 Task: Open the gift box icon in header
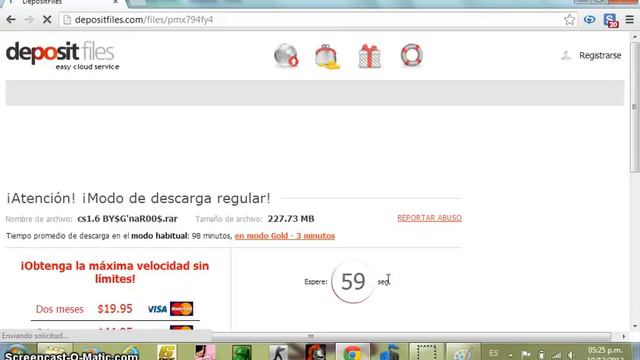tap(369, 56)
